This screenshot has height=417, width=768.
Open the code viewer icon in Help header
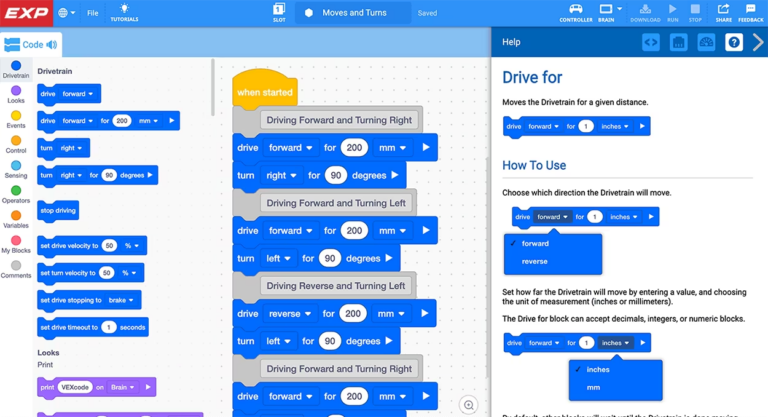pos(651,42)
